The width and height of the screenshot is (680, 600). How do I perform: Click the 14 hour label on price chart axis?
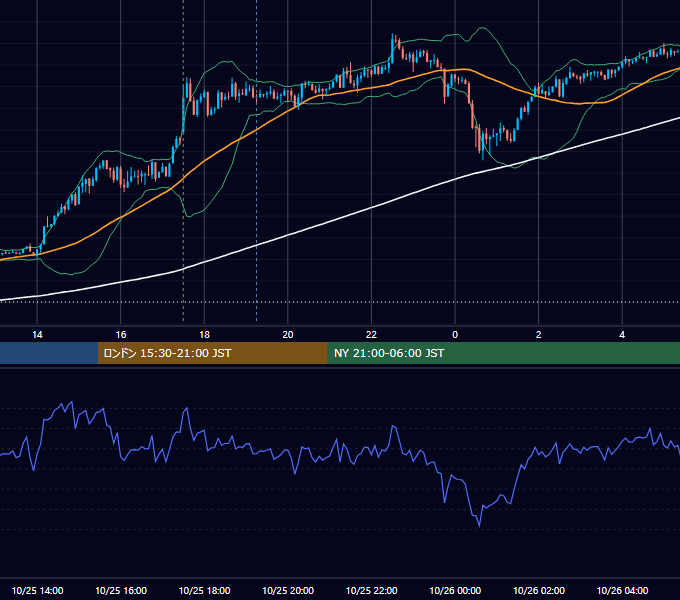tap(37, 335)
